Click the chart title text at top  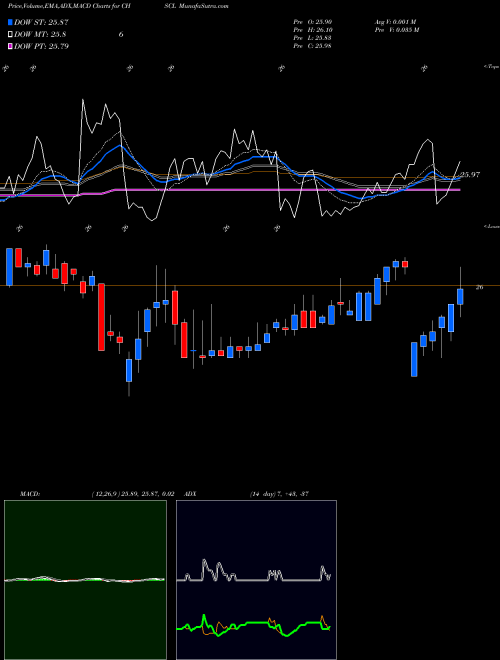(118, 6)
